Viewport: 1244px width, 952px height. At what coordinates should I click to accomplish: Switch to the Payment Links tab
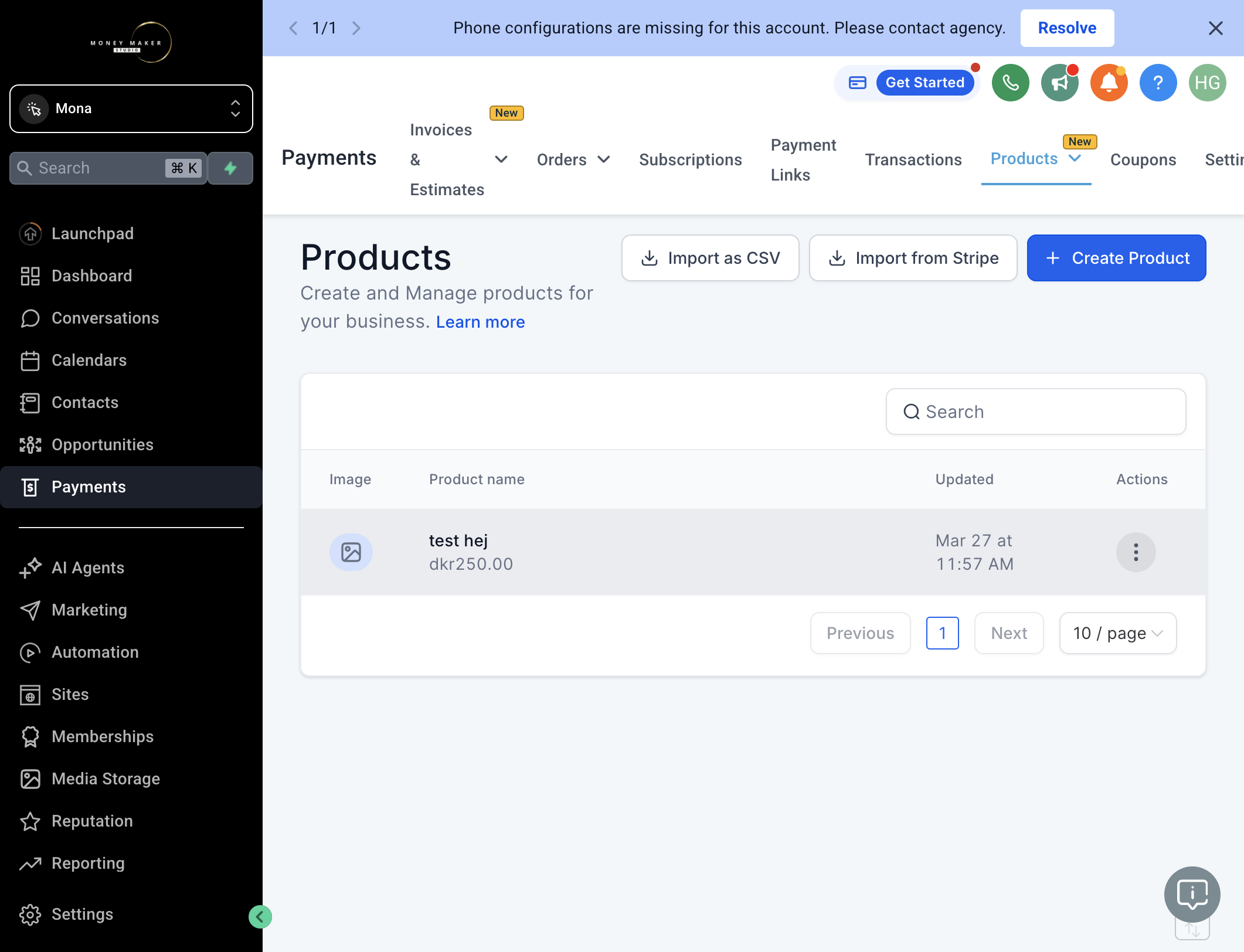(803, 159)
